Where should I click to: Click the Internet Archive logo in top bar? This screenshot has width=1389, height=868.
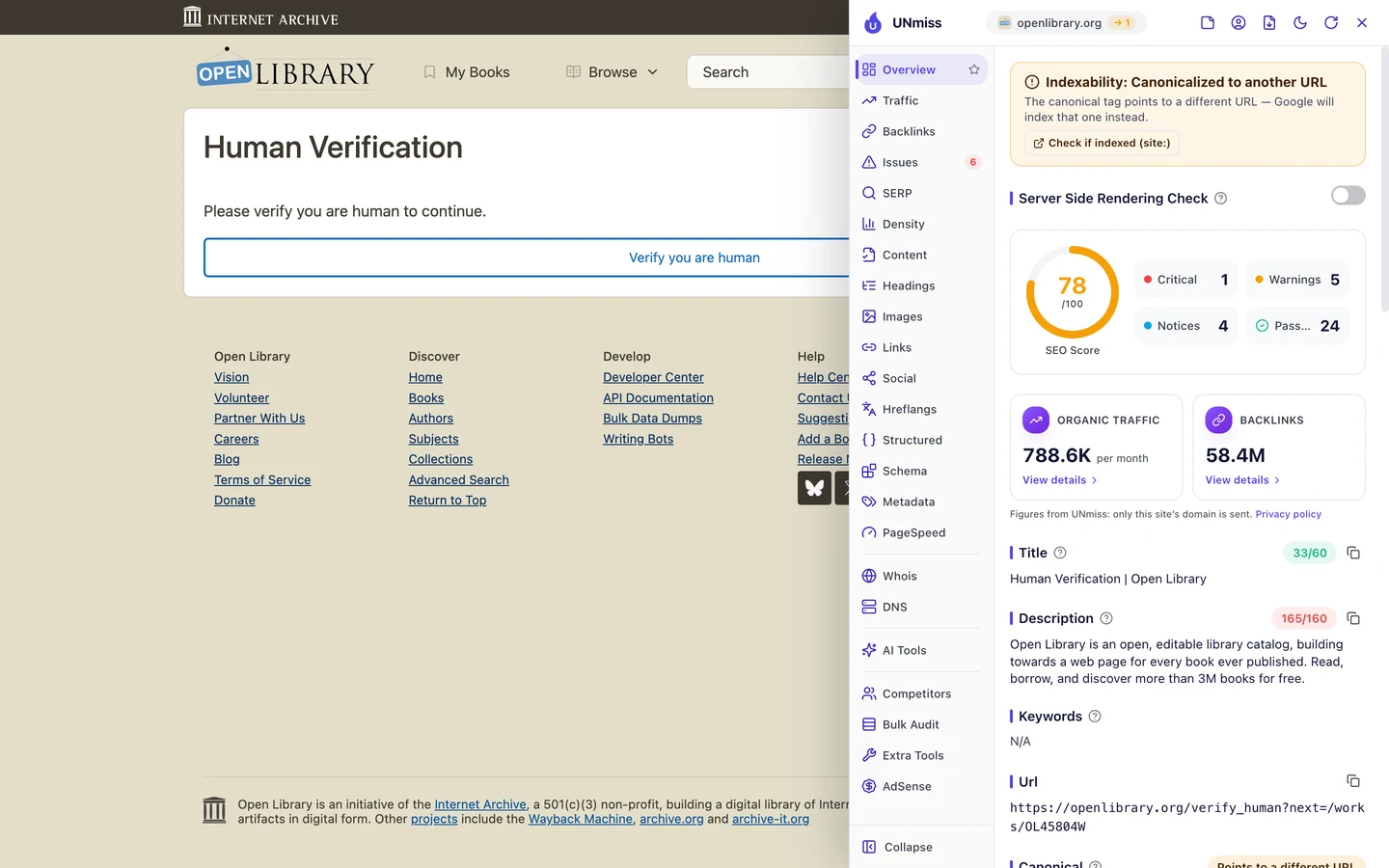click(x=260, y=17)
